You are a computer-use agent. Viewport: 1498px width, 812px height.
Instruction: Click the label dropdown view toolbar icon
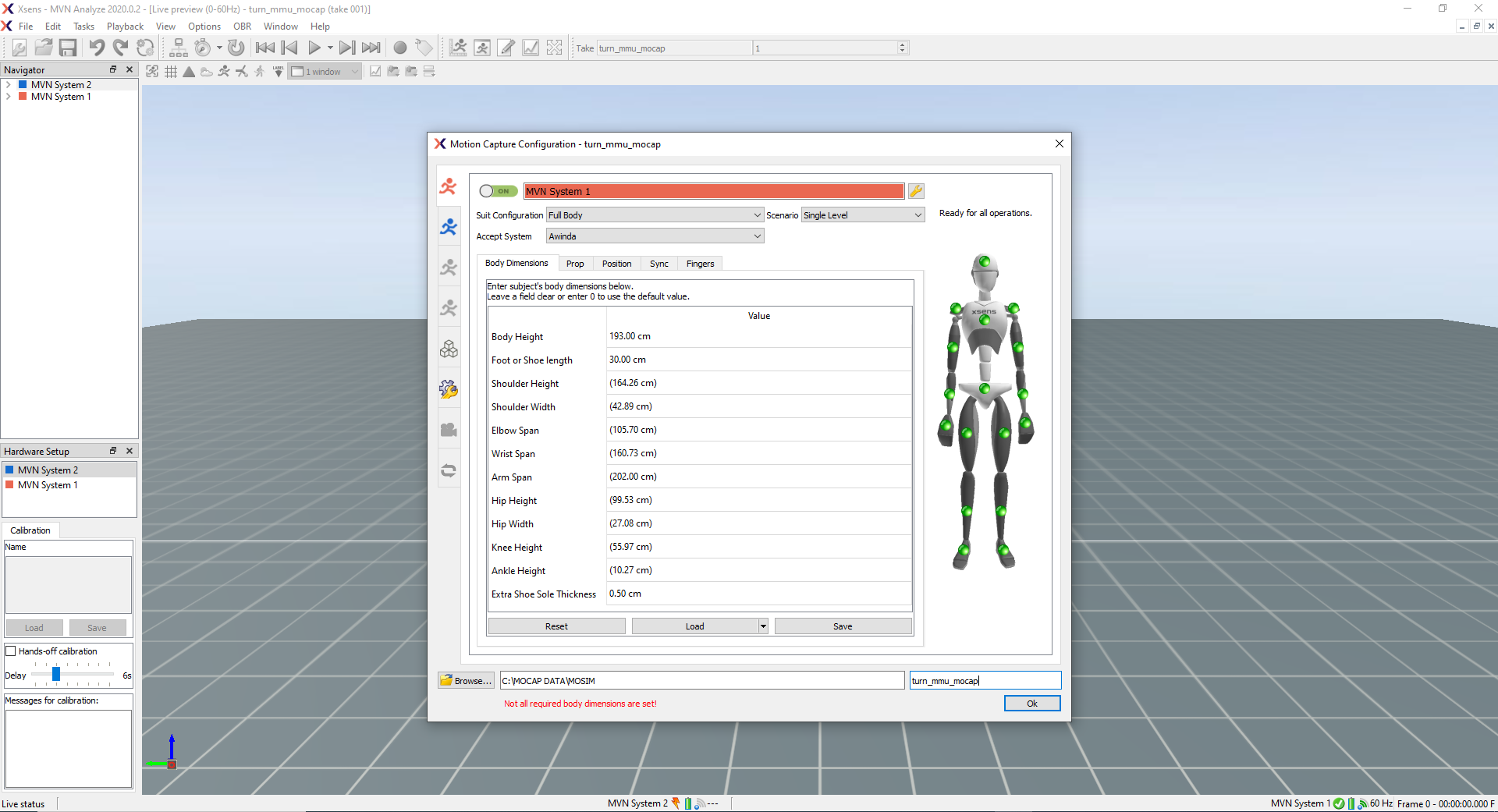click(279, 72)
